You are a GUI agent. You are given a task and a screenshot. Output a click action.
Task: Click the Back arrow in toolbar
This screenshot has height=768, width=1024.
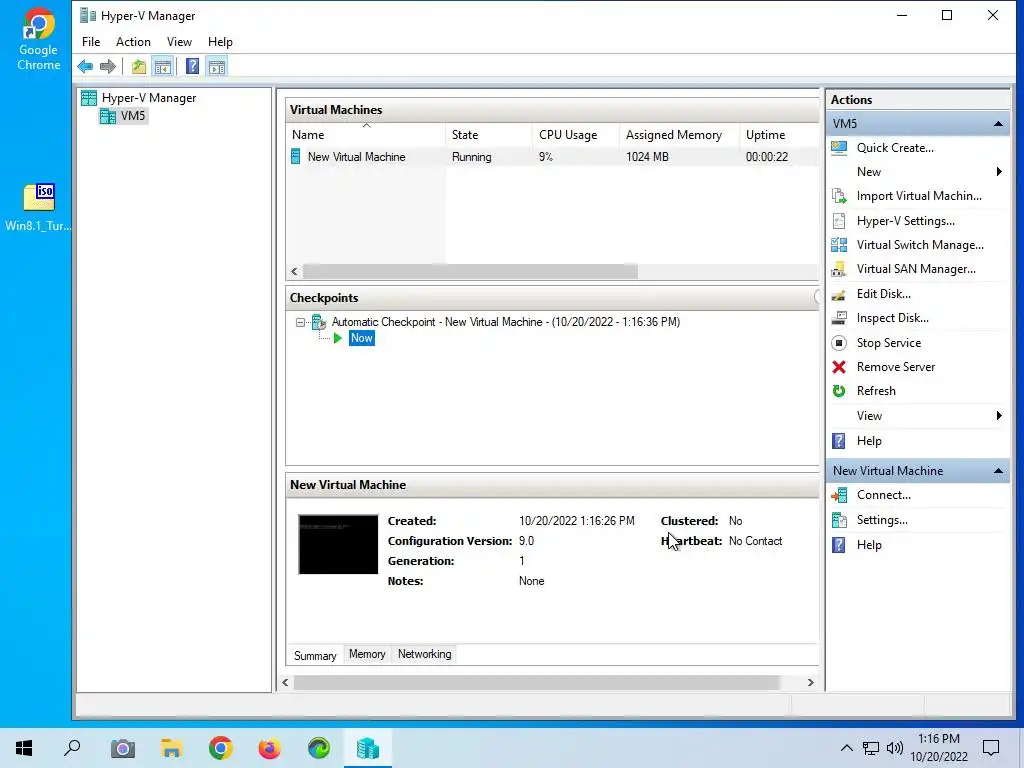pyautogui.click(x=85, y=66)
